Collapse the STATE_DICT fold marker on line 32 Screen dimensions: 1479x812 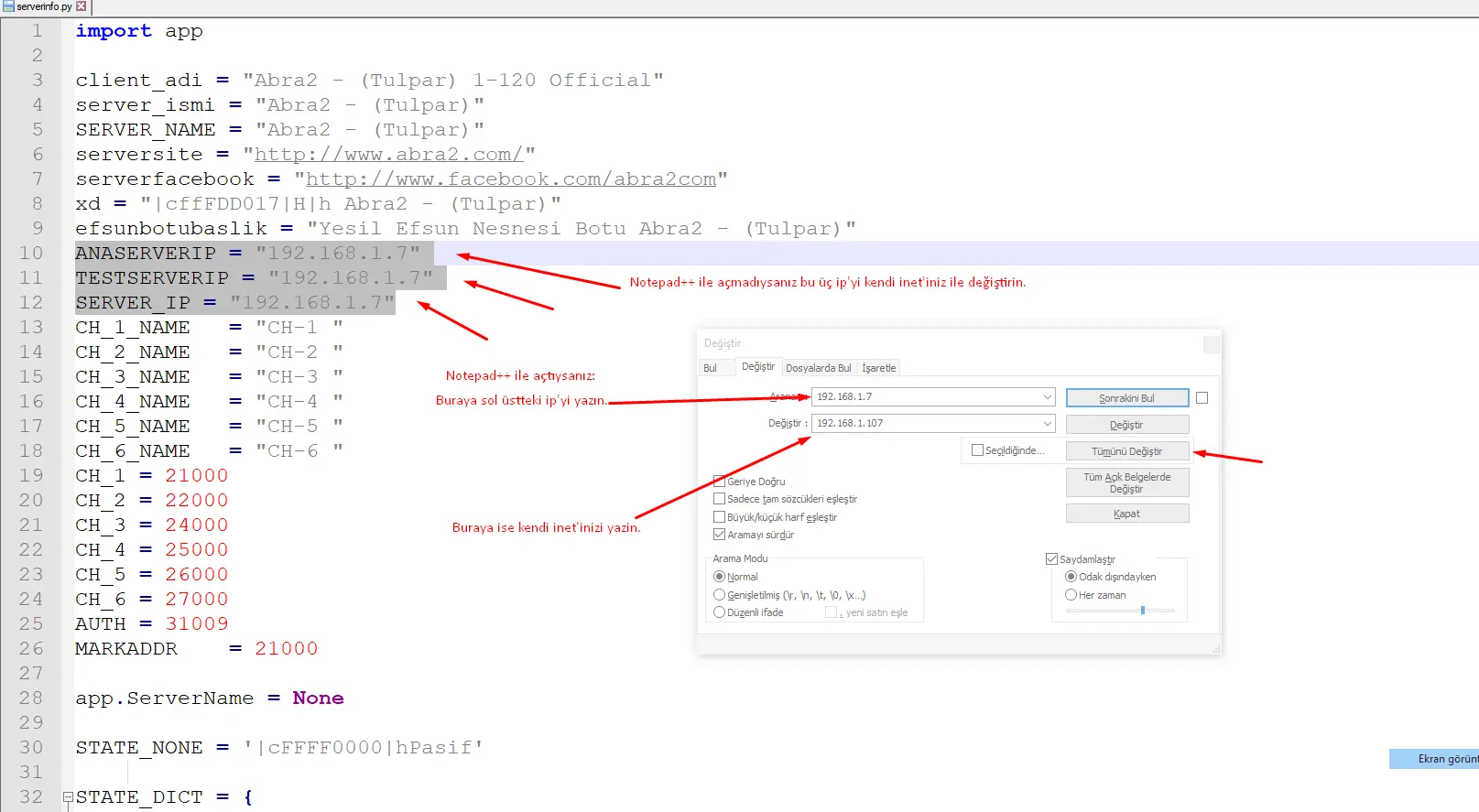point(68,797)
